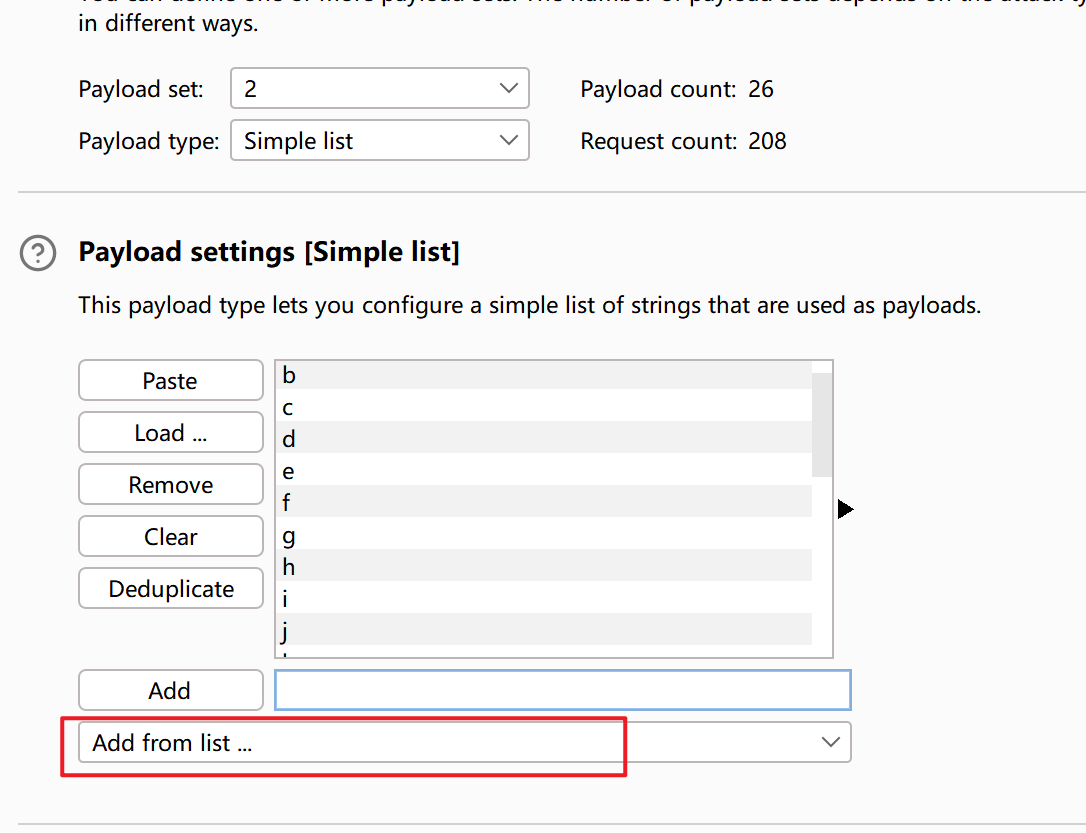Click the black arrow beside the payload list
The width and height of the screenshot is (1086, 833).
click(845, 510)
